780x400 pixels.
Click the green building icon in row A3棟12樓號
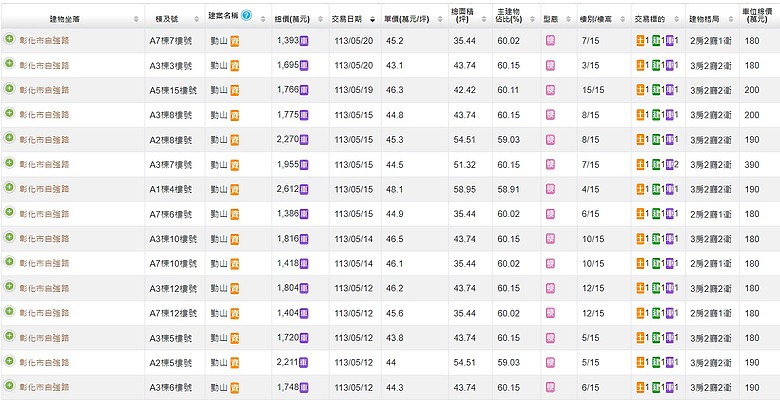coord(656,289)
